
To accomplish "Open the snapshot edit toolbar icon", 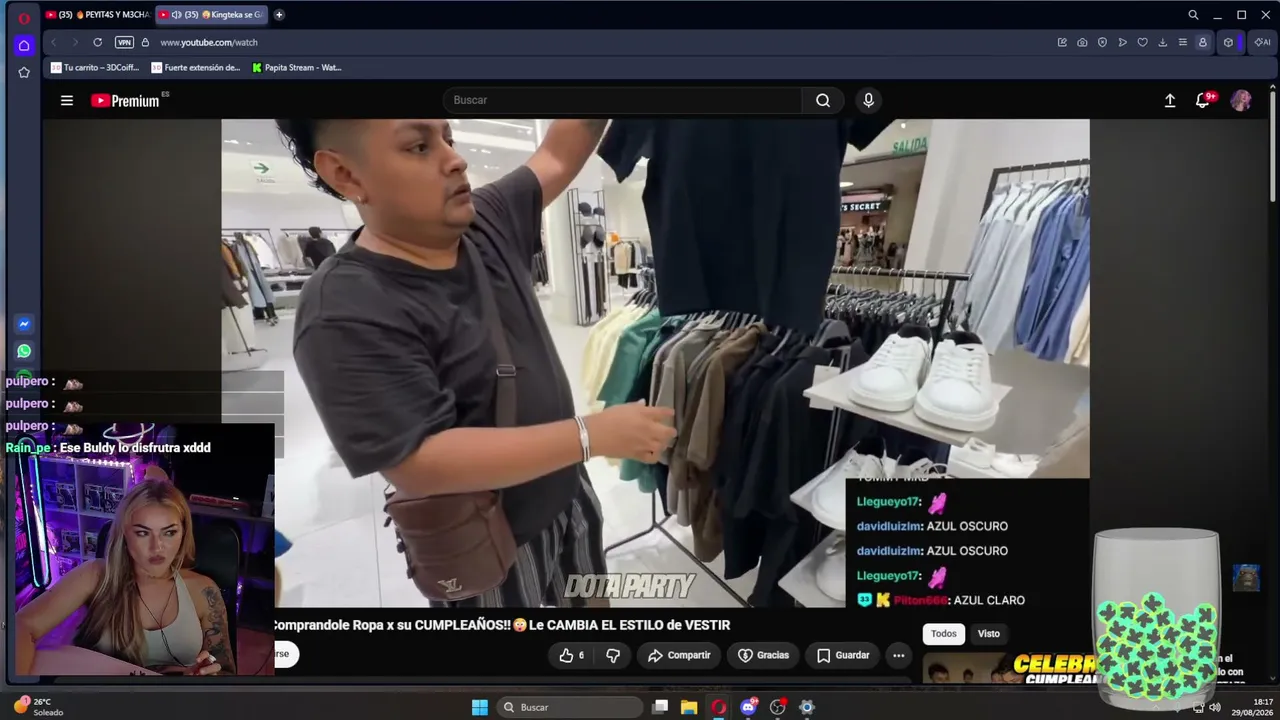I will click(1062, 42).
